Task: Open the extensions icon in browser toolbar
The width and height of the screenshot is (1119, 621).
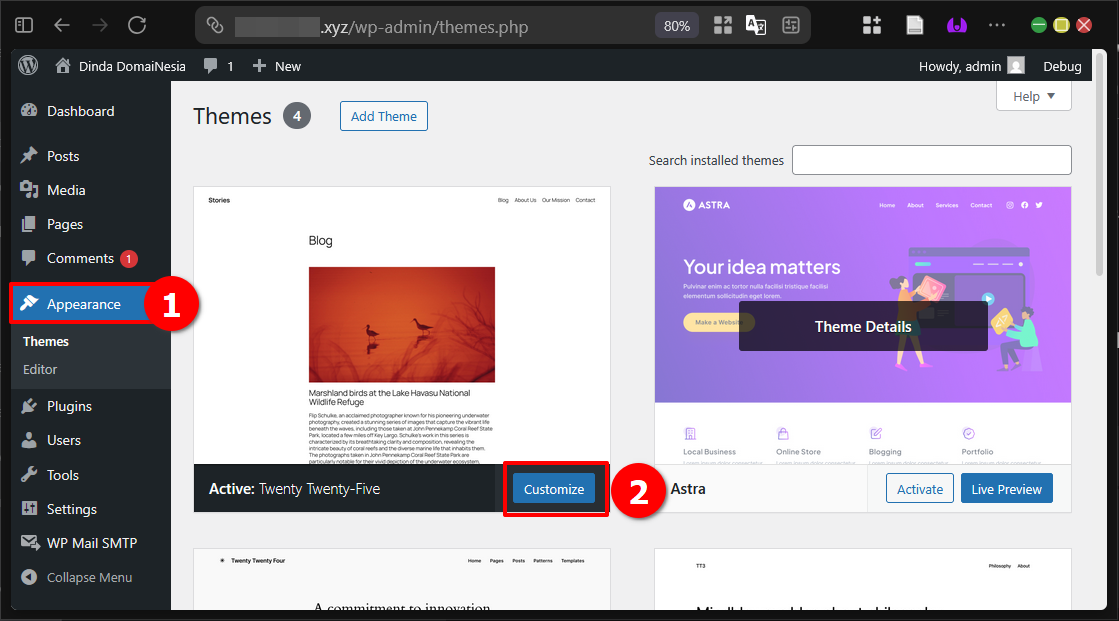Action: (872, 26)
